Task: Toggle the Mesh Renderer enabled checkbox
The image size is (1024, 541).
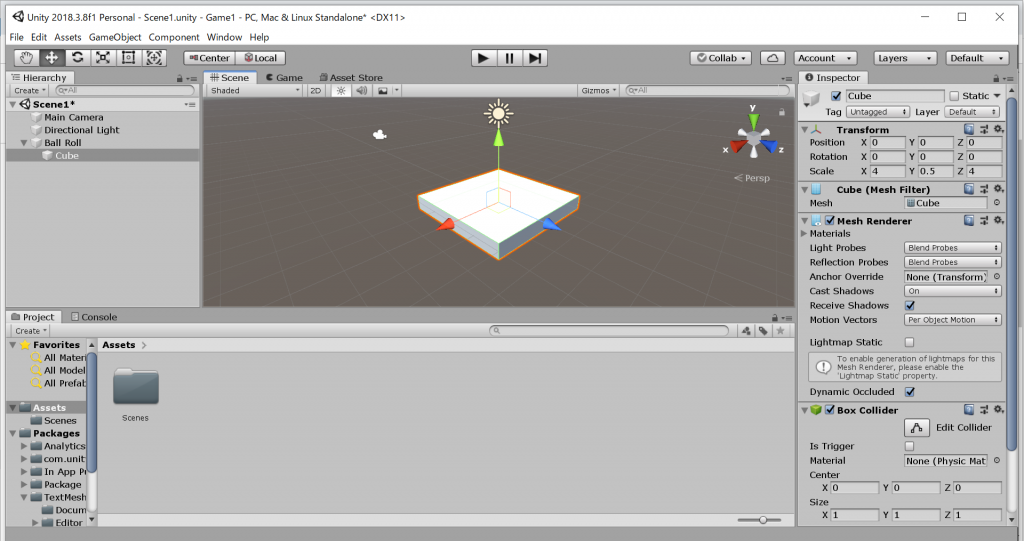Action: coord(829,221)
